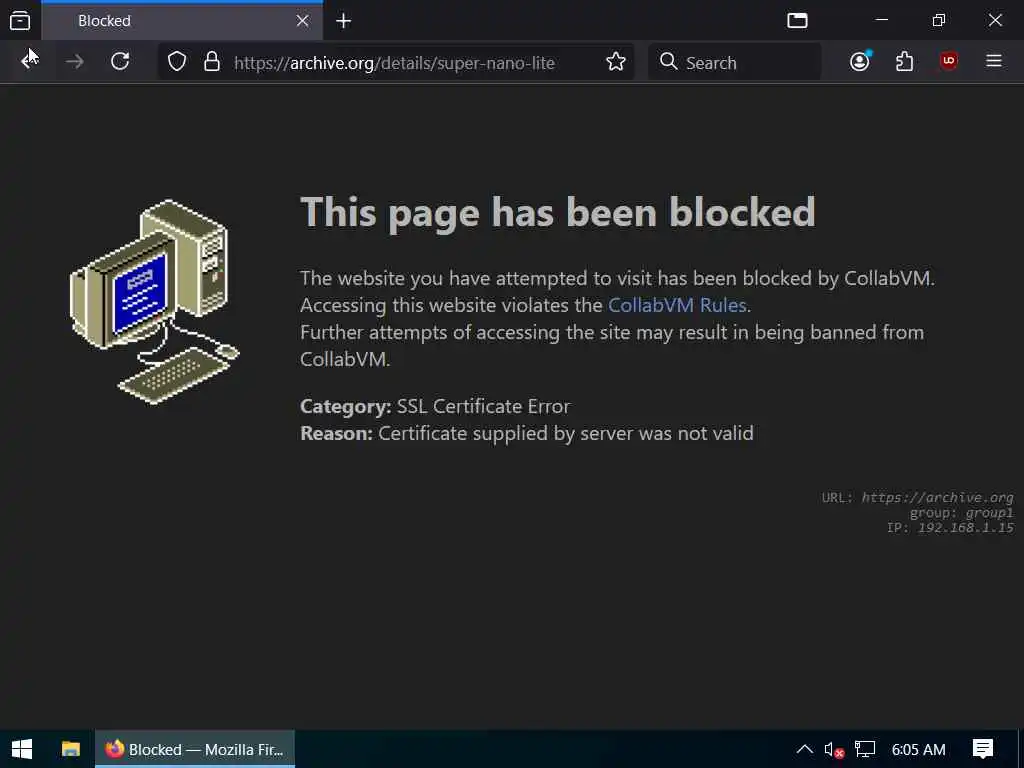Open the 6:05 AM clock

918,749
